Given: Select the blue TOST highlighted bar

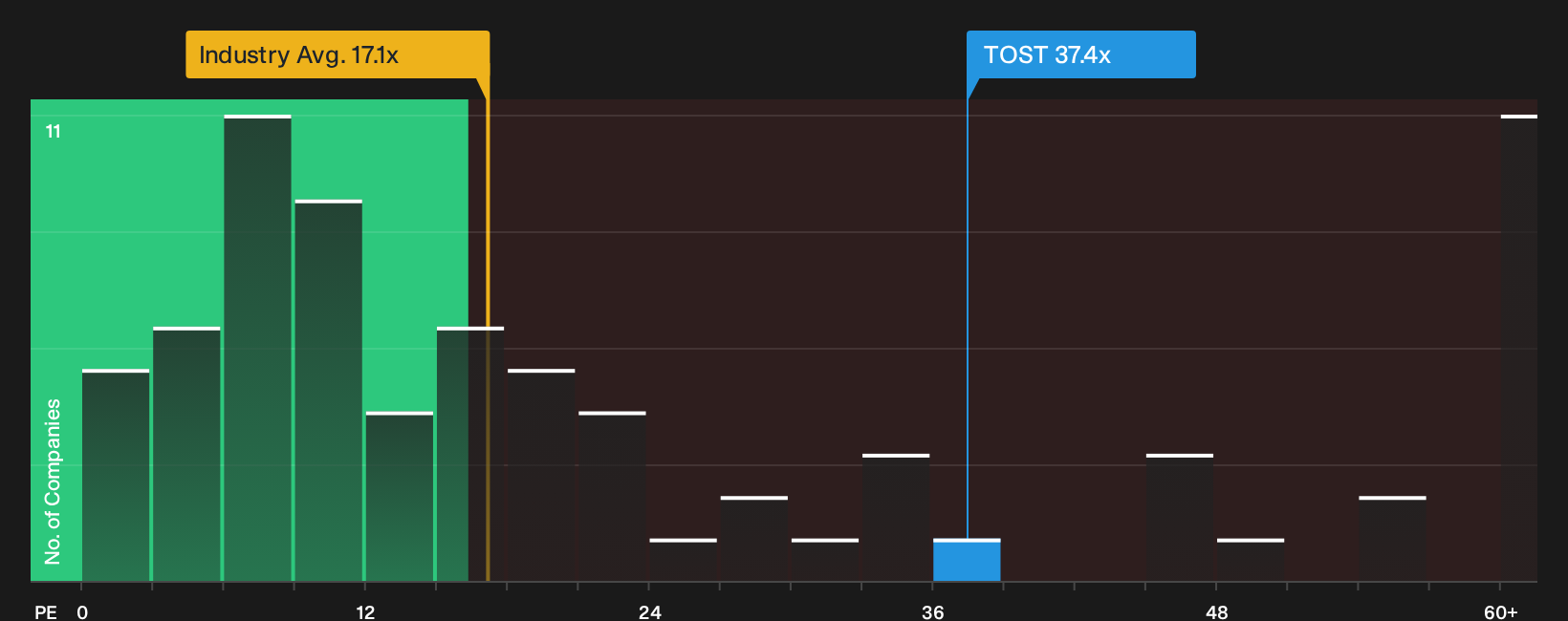Looking at the screenshot, I should click(967, 560).
